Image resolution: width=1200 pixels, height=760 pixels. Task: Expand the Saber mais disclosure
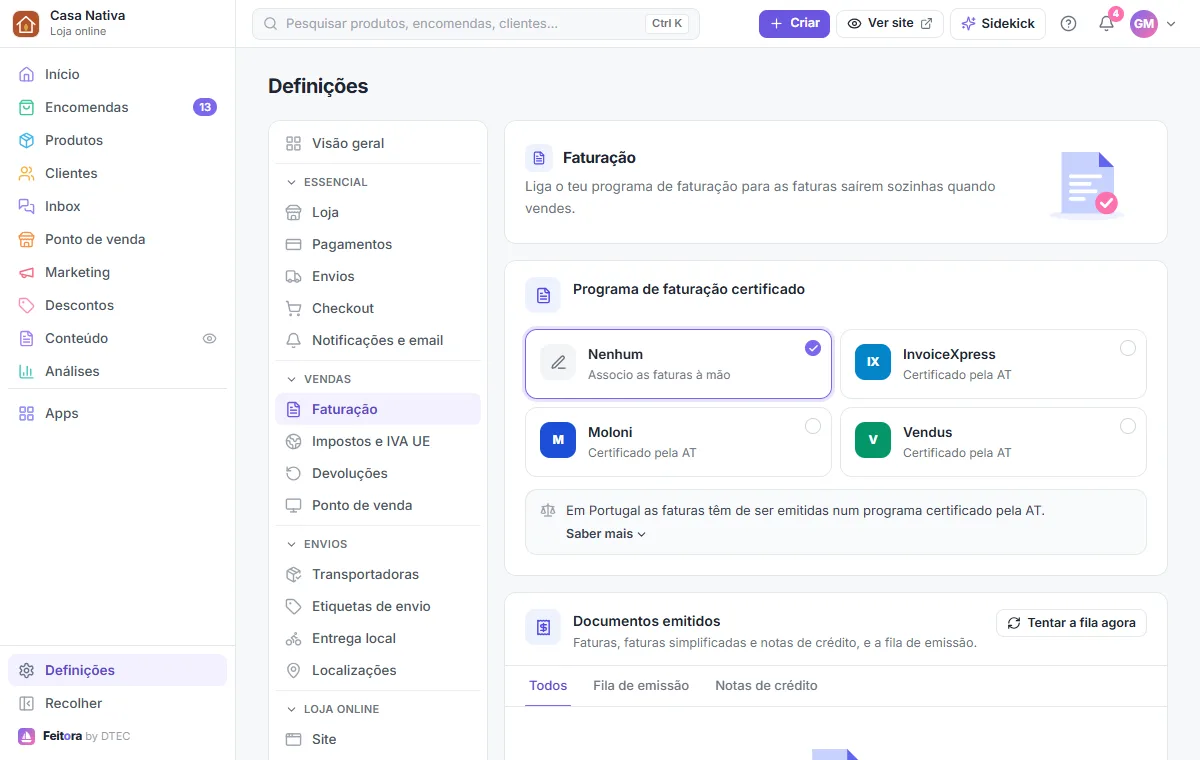[x=606, y=534]
